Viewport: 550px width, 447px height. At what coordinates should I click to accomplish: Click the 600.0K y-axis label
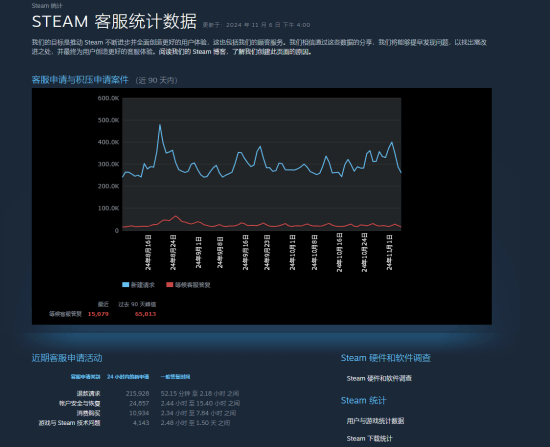(x=108, y=98)
